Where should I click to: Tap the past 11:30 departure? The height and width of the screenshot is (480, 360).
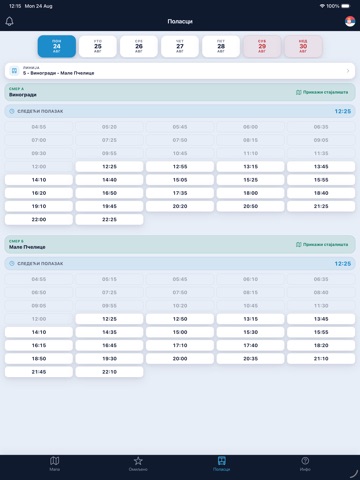coord(321,306)
